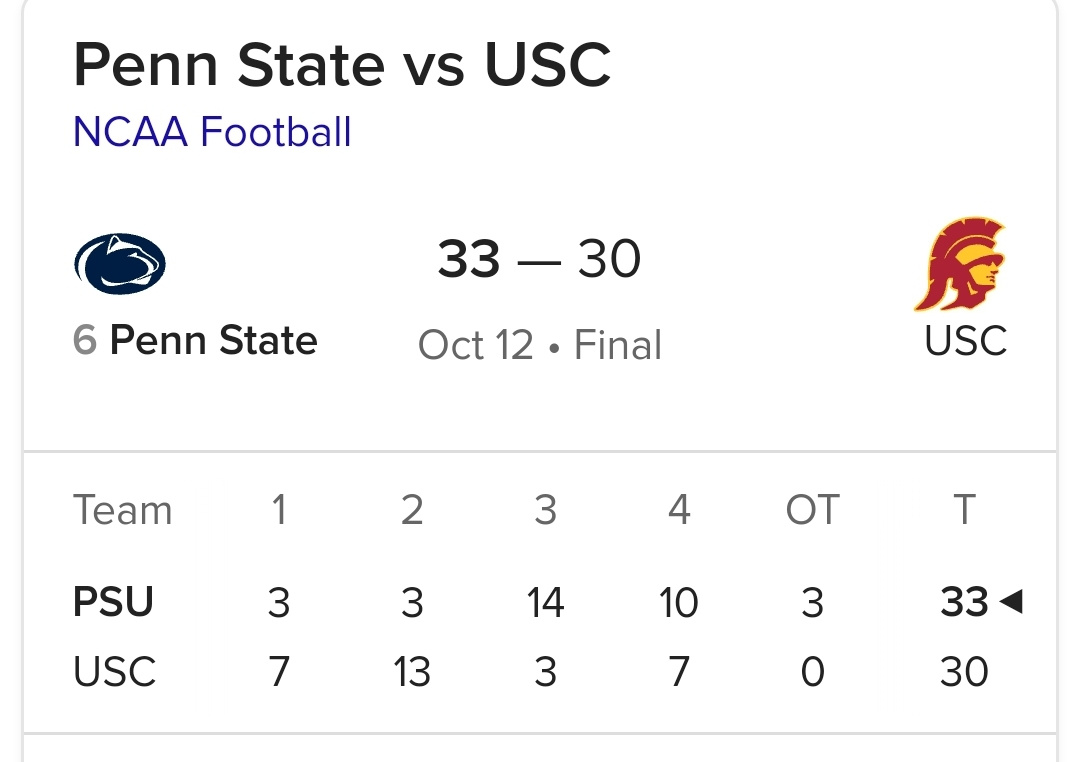1080x762 pixels.
Task: Click the Oct 12 • Final status text
Action: (539, 346)
